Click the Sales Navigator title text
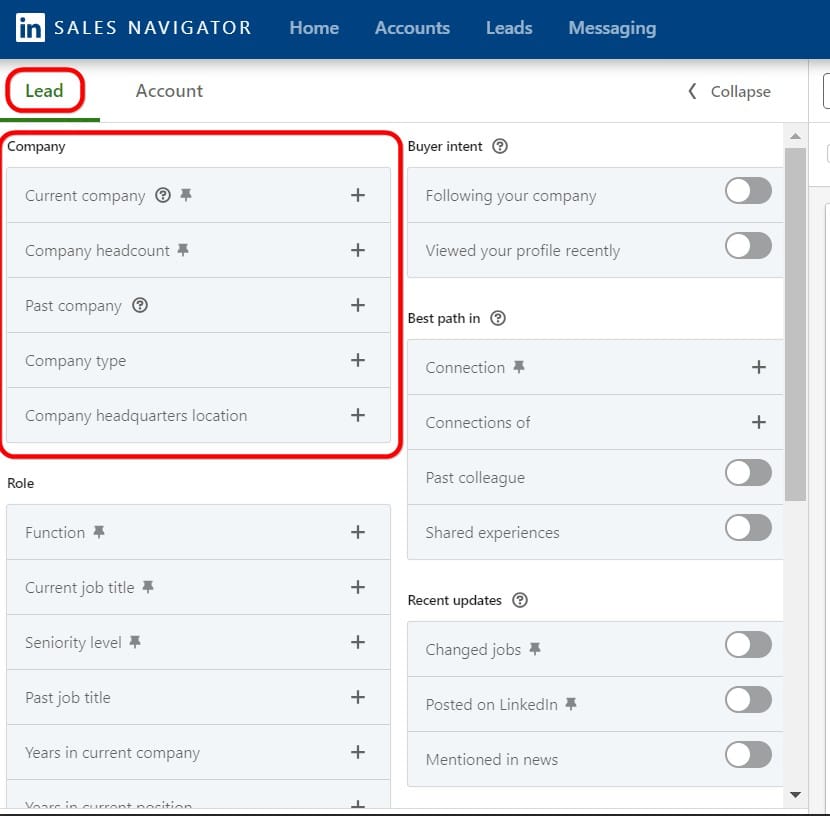The image size is (830, 816). click(x=153, y=28)
